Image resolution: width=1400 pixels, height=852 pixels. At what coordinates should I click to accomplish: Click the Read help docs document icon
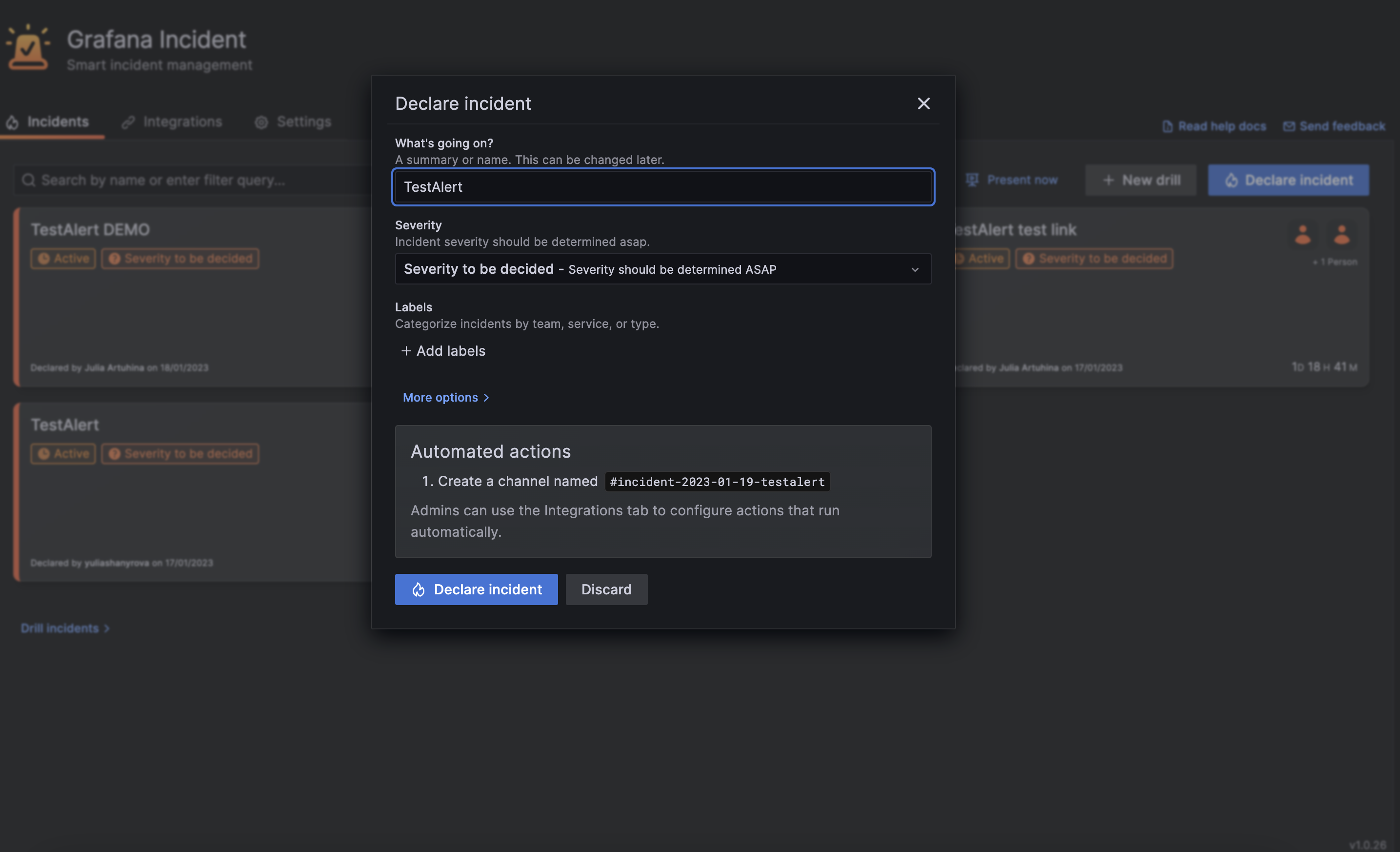coord(1168,125)
